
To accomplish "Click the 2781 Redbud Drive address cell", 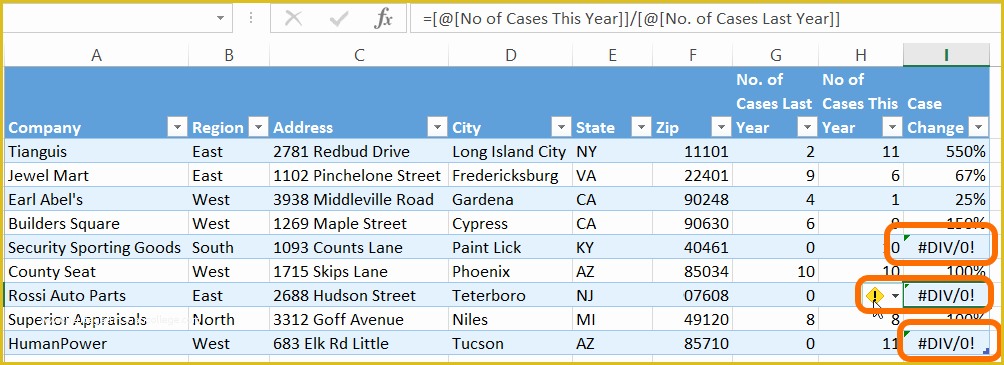I will (x=359, y=152).
